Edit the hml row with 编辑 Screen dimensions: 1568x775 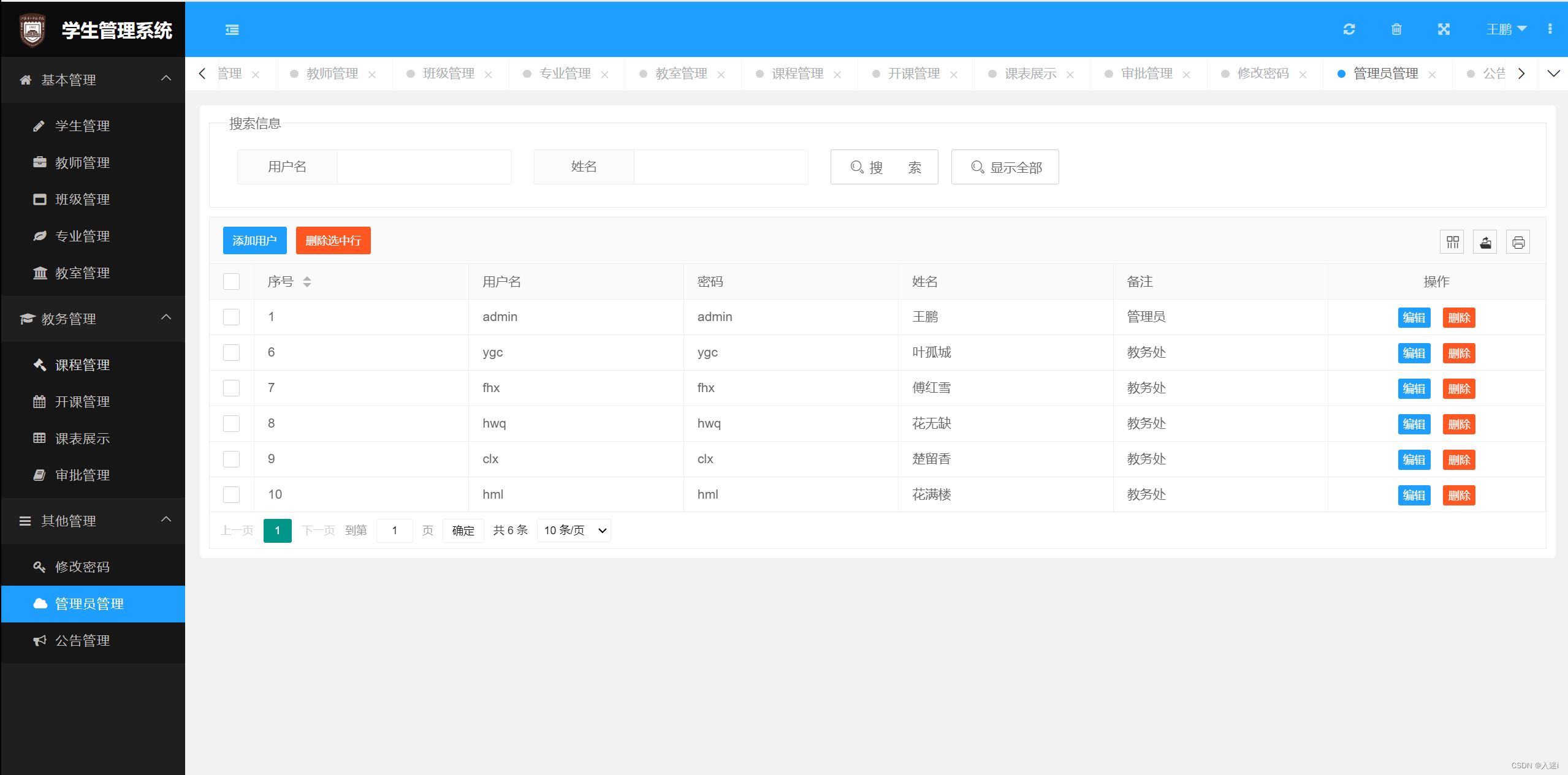1414,496
